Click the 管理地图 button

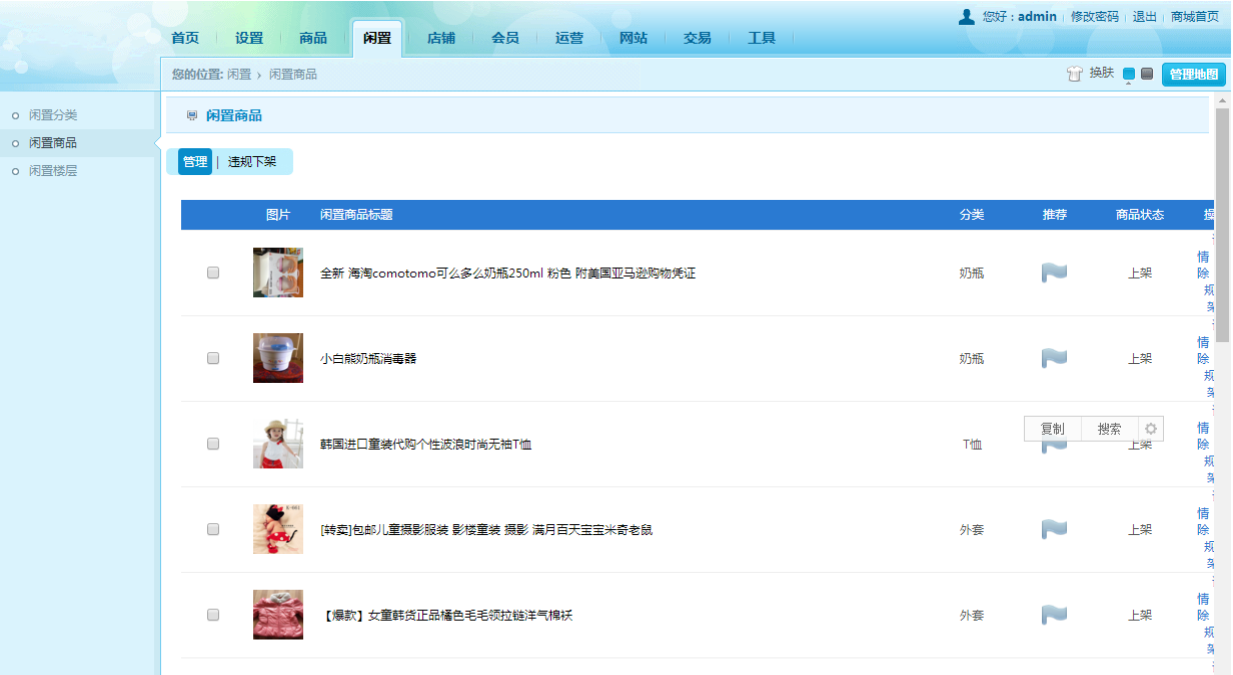point(1194,74)
